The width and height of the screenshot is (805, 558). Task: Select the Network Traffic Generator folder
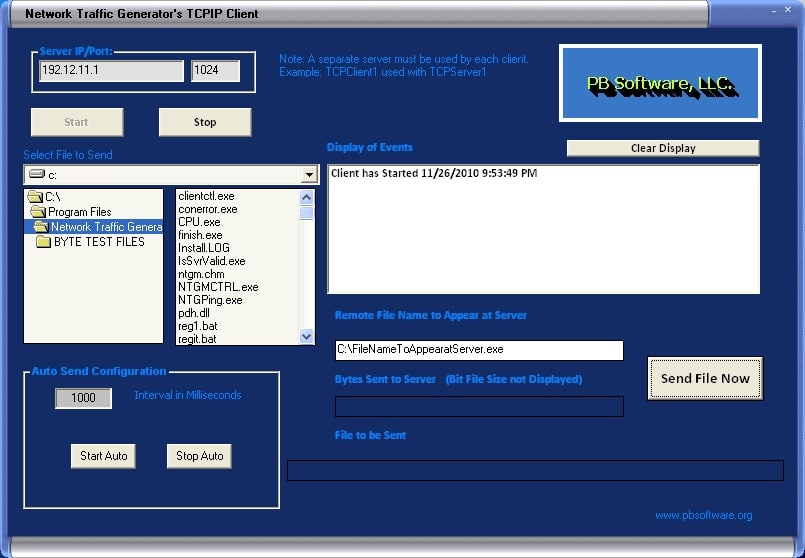(93, 226)
